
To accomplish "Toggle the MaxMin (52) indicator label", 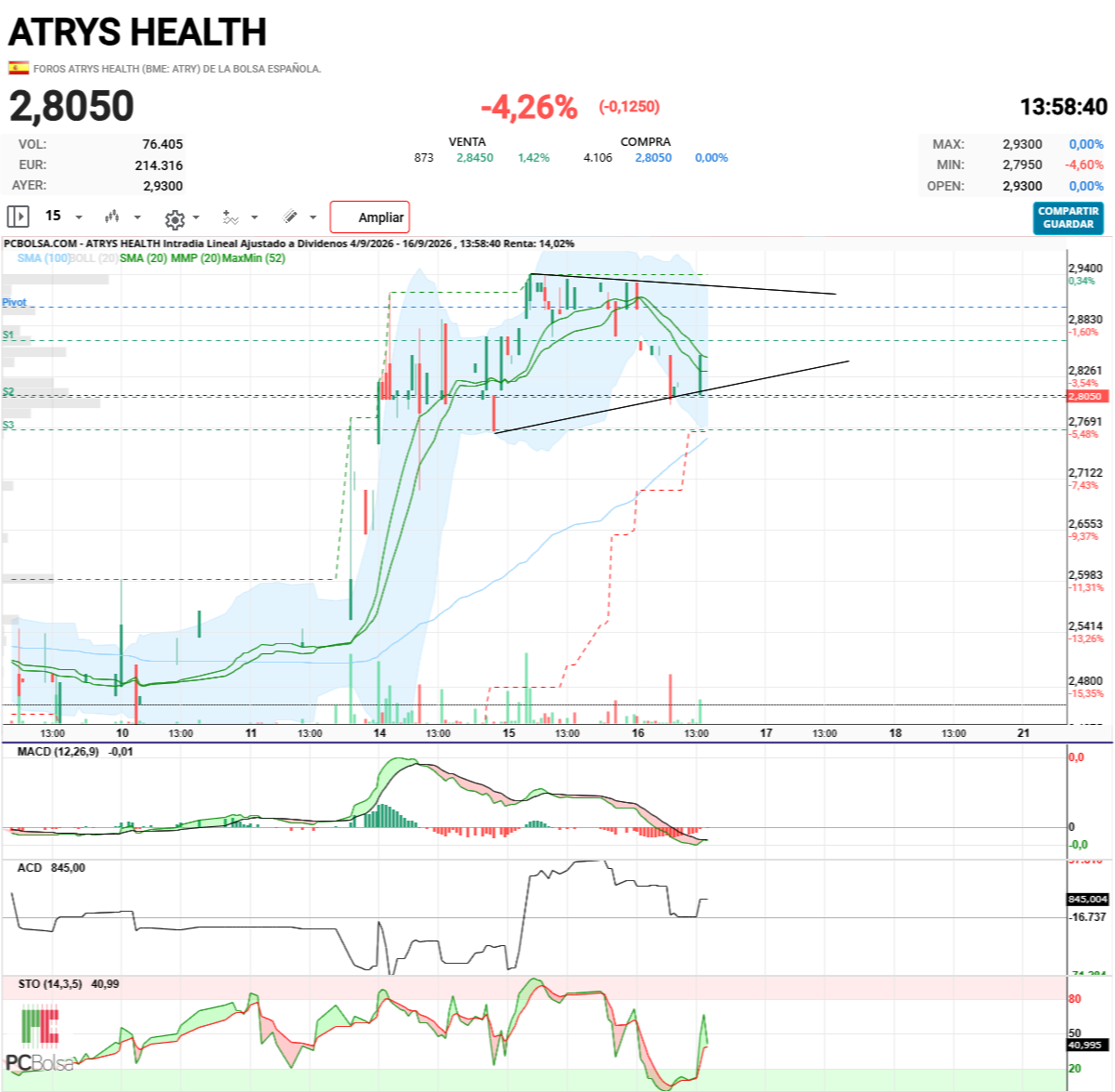I will (253, 257).
